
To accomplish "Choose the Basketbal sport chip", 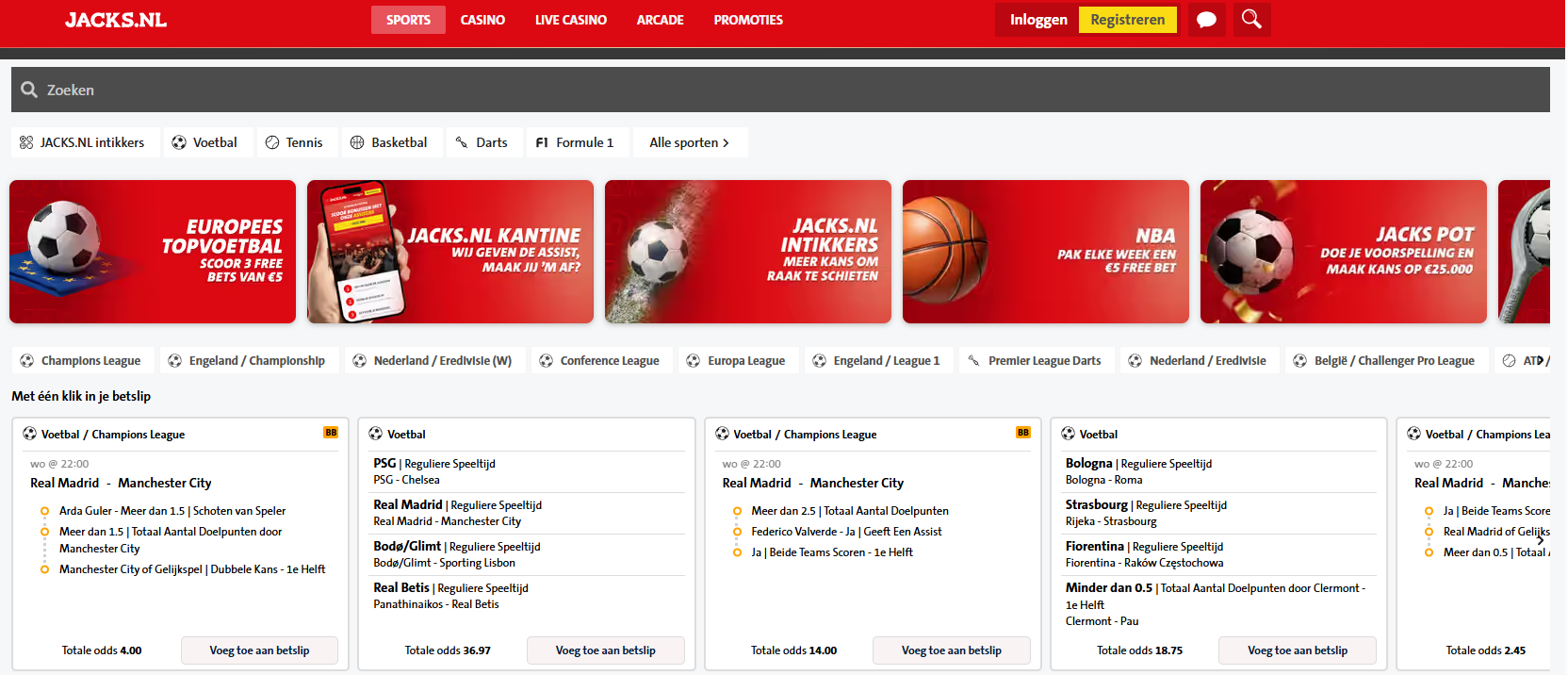I will 390,142.
